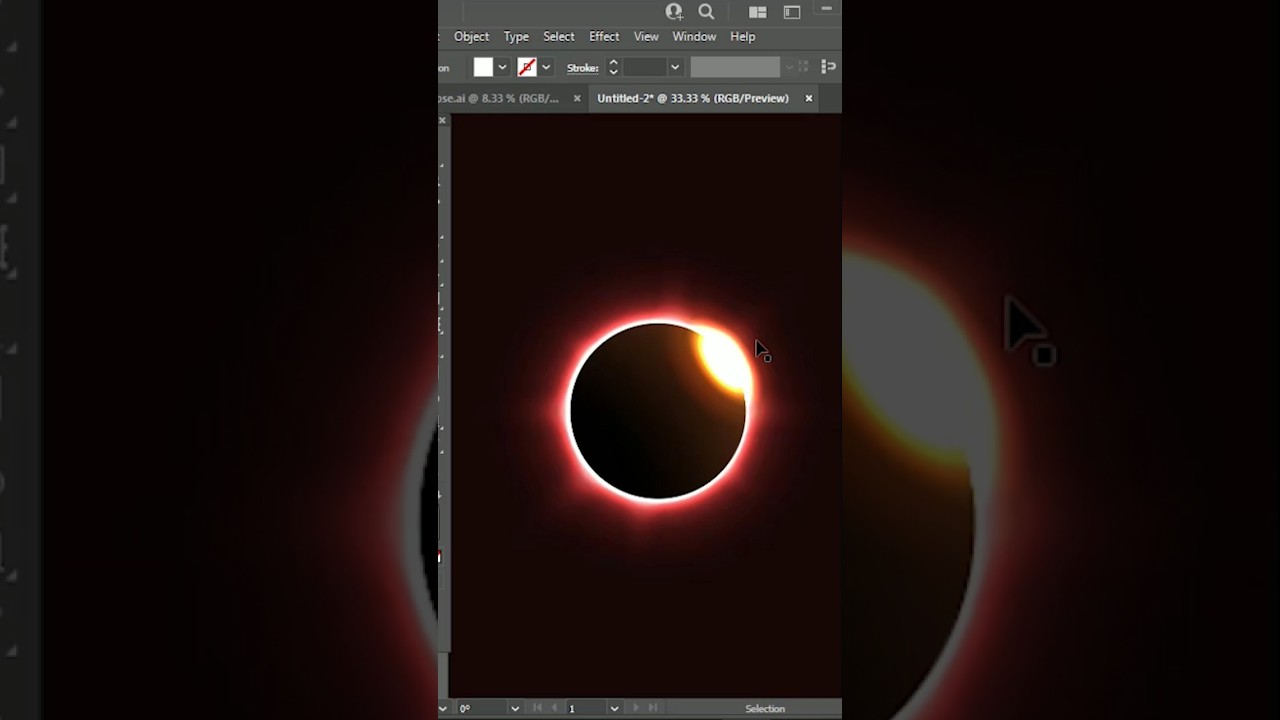
Task: Go to the last artboard
Action: click(653, 708)
